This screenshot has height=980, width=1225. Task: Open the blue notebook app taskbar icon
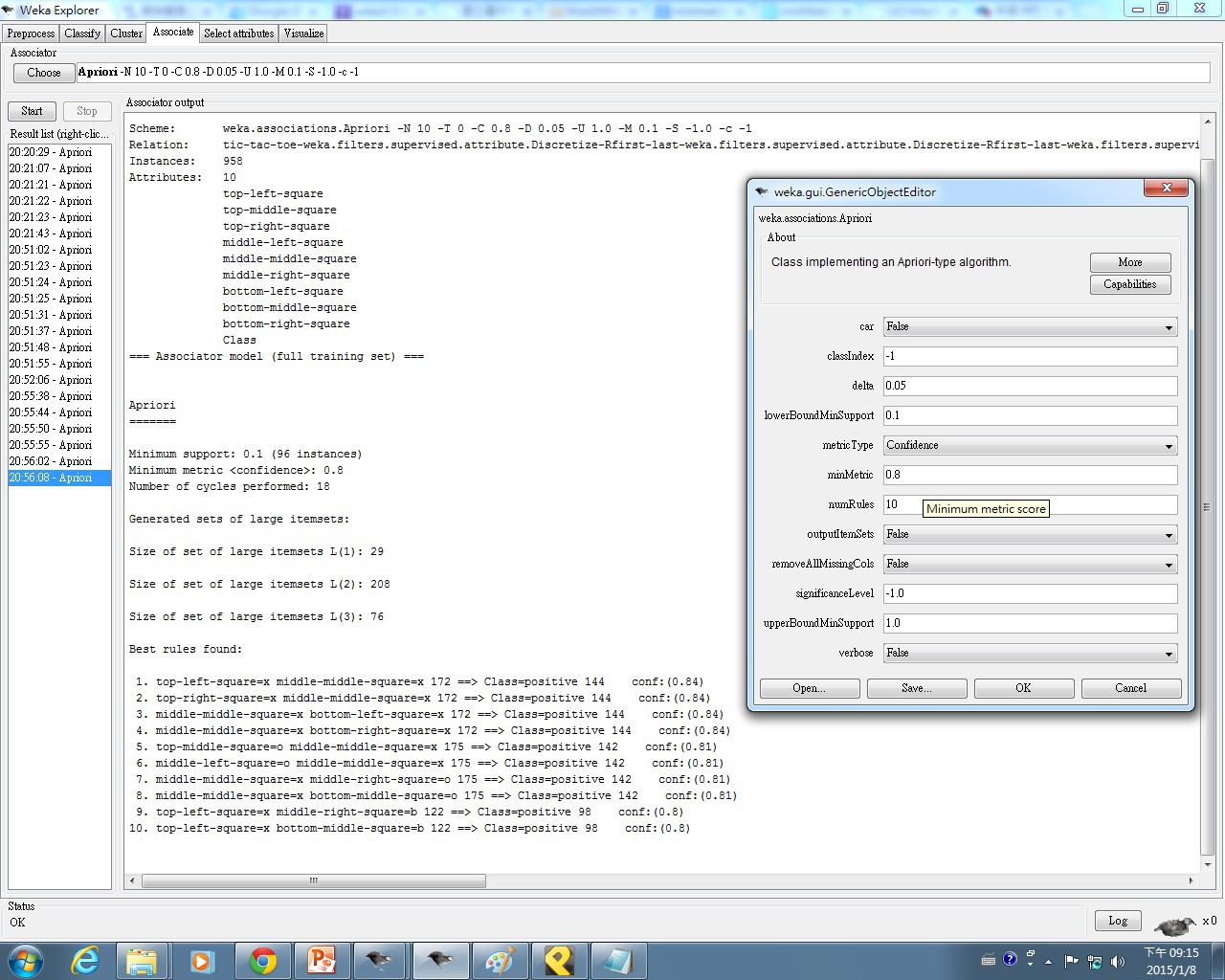pyautogui.click(x=617, y=960)
